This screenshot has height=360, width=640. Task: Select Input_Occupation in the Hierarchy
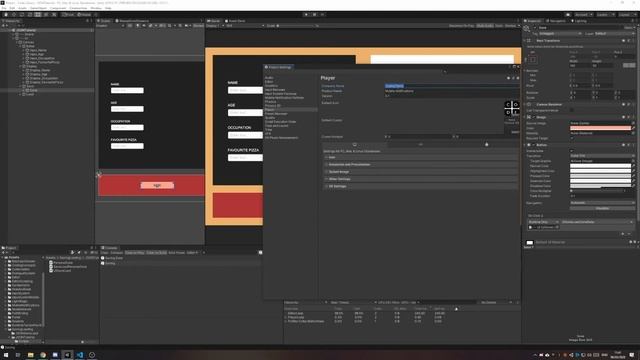pos(42,58)
